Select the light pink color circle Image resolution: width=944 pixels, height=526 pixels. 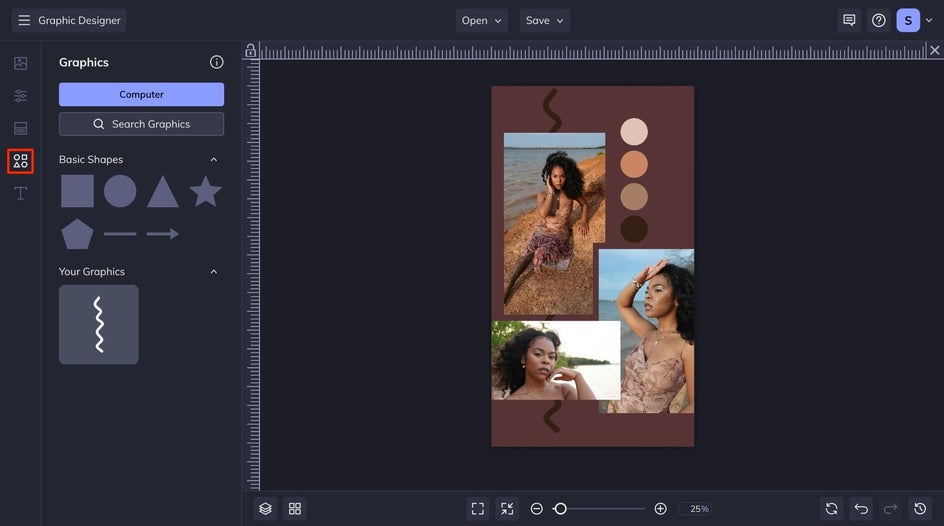click(634, 132)
